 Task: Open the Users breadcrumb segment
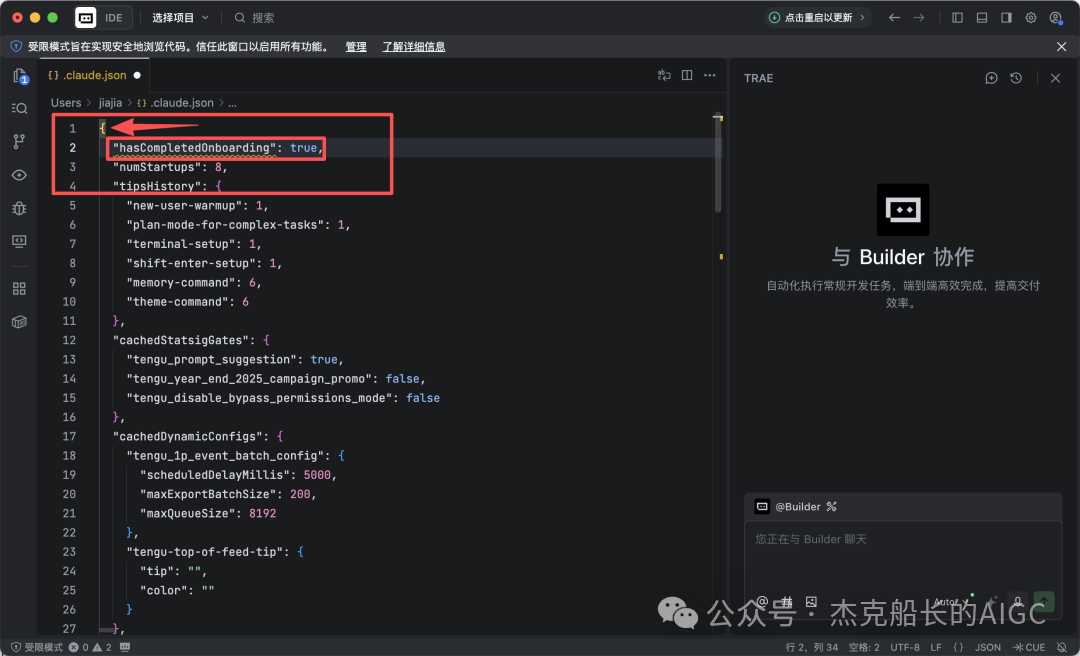click(x=66, y=103)
